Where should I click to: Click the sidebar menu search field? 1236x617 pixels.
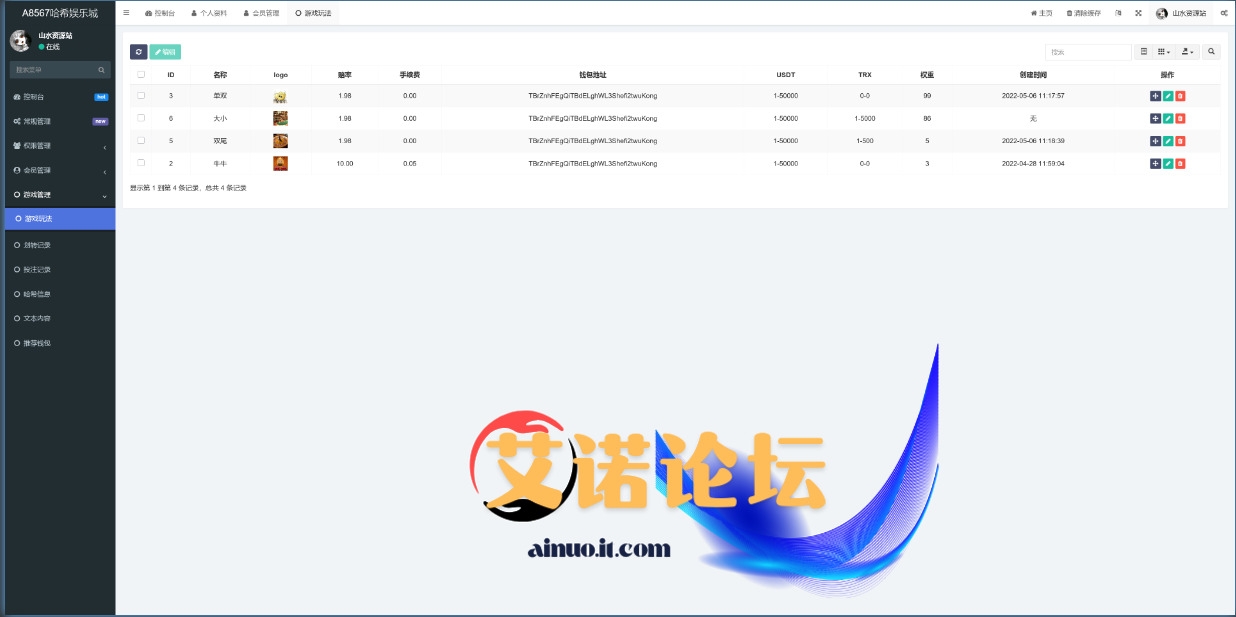click(53, 70)
